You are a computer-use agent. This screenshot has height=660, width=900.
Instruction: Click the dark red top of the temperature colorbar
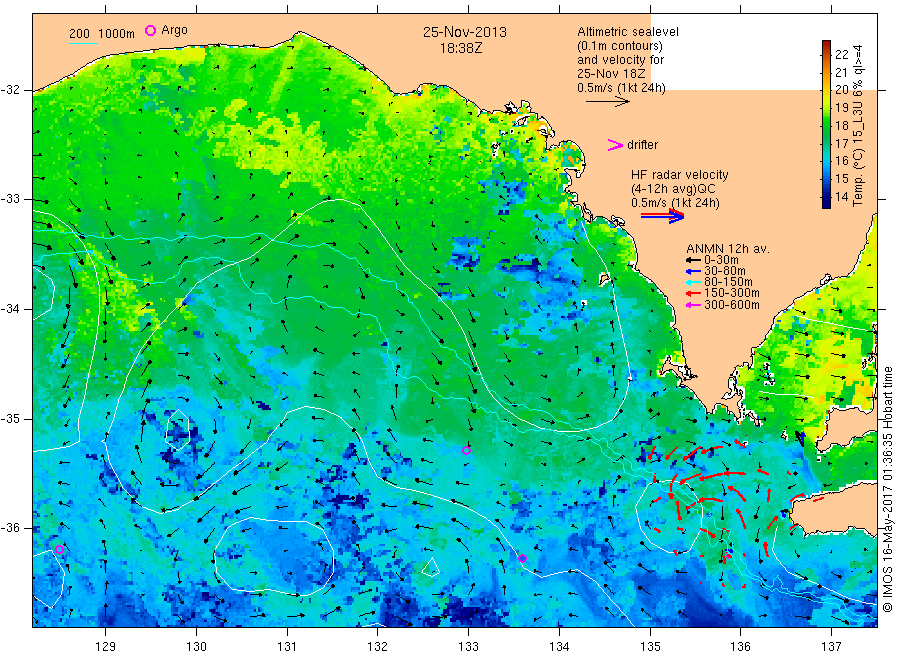[826, 44]
